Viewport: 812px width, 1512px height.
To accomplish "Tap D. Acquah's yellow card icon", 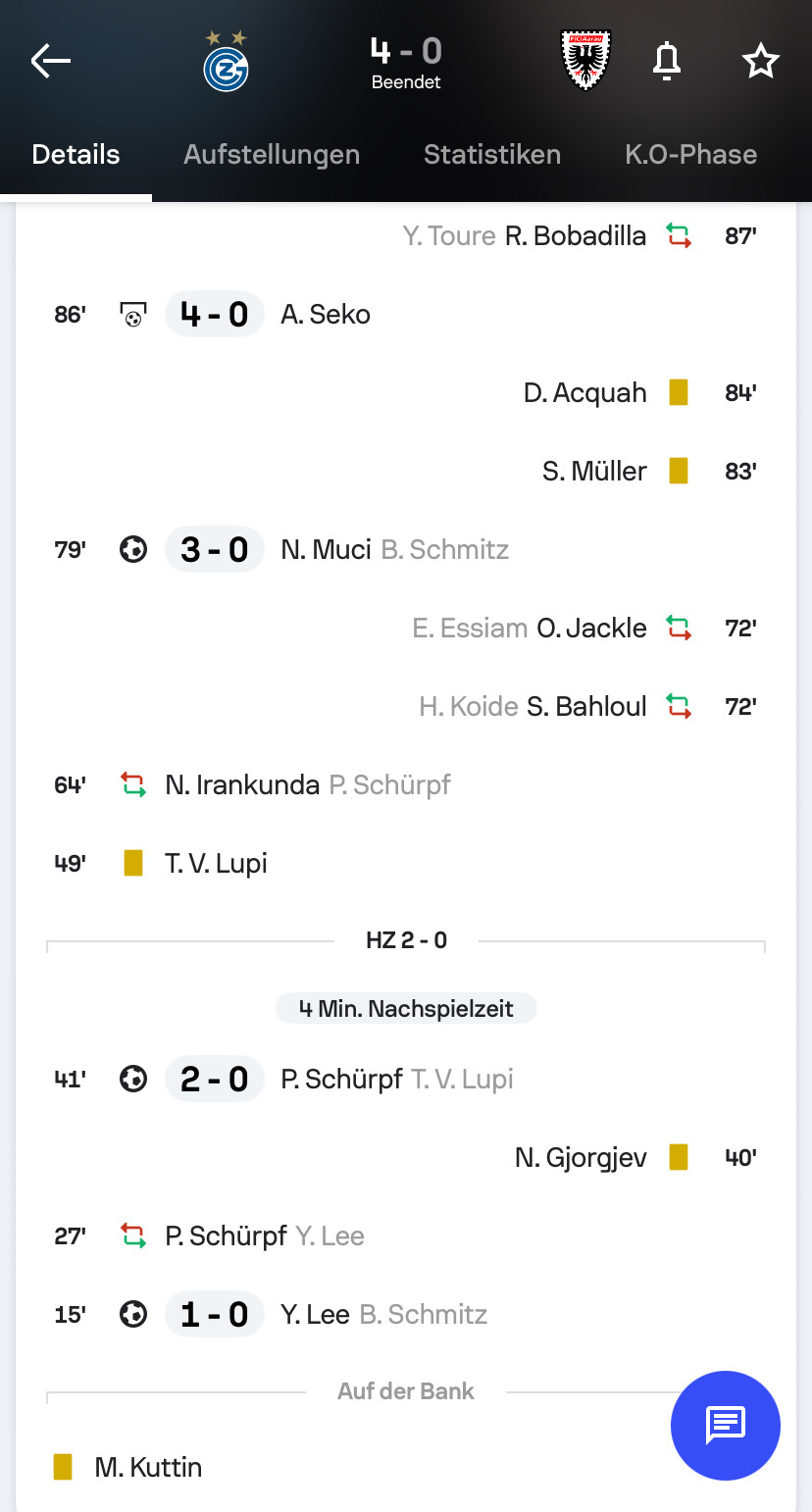I will click(x=678, y=392).
